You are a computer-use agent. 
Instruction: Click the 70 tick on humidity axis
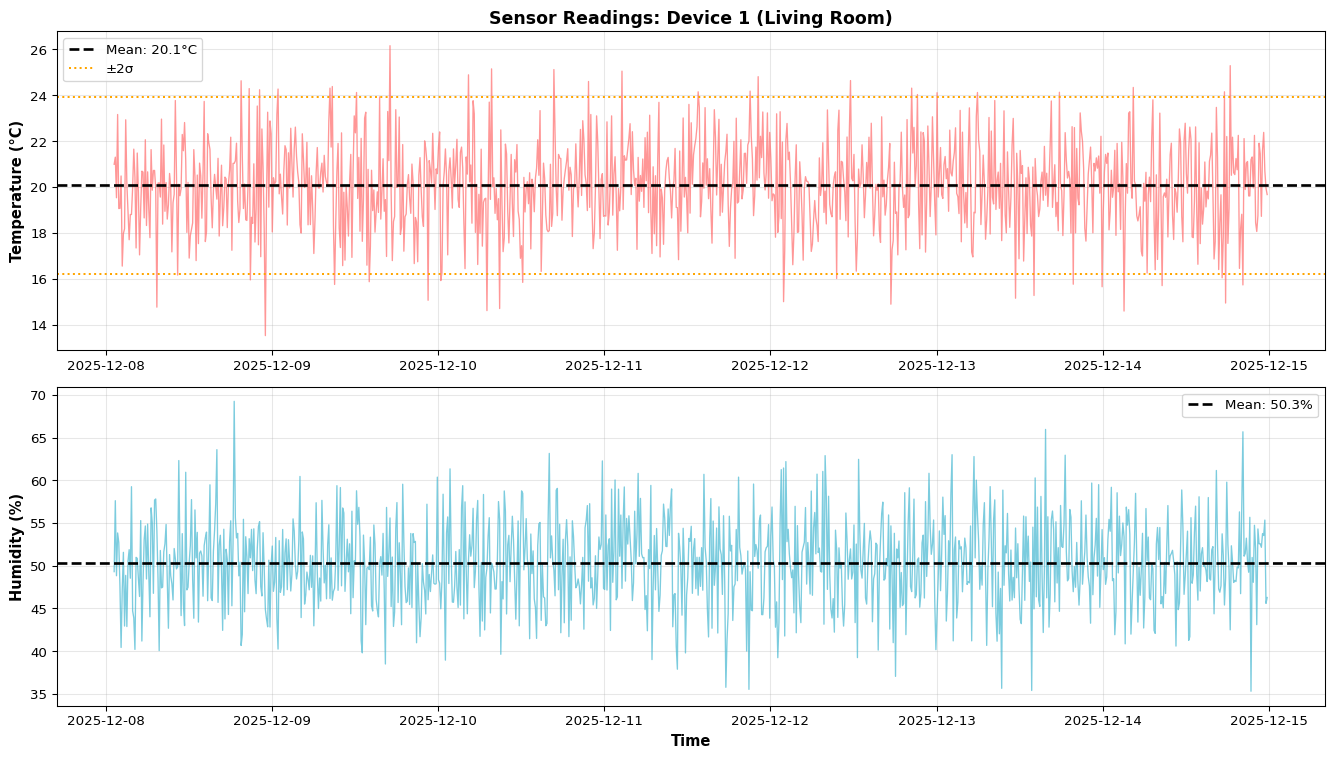pyautogui.click(x=39, y=396)
